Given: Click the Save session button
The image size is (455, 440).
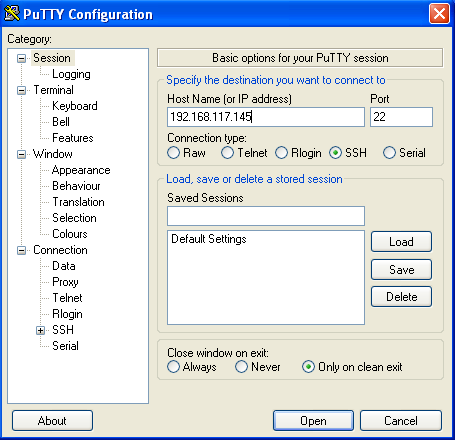Looking at the screenshot, I should (x=401, y=269).
